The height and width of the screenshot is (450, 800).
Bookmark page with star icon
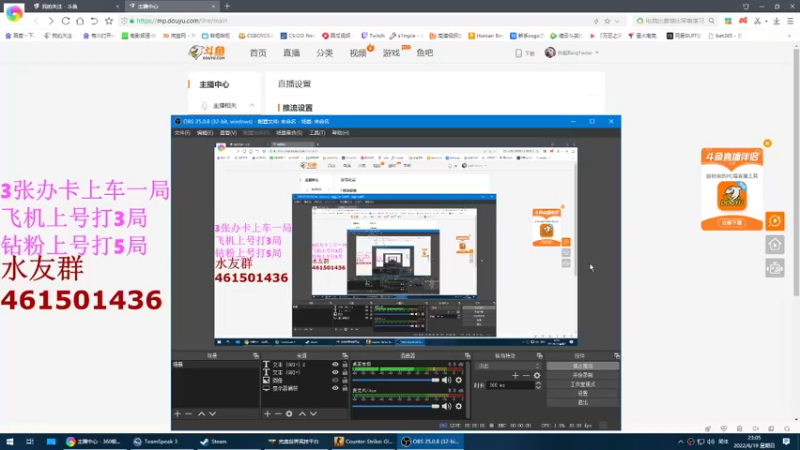(109, 21)
